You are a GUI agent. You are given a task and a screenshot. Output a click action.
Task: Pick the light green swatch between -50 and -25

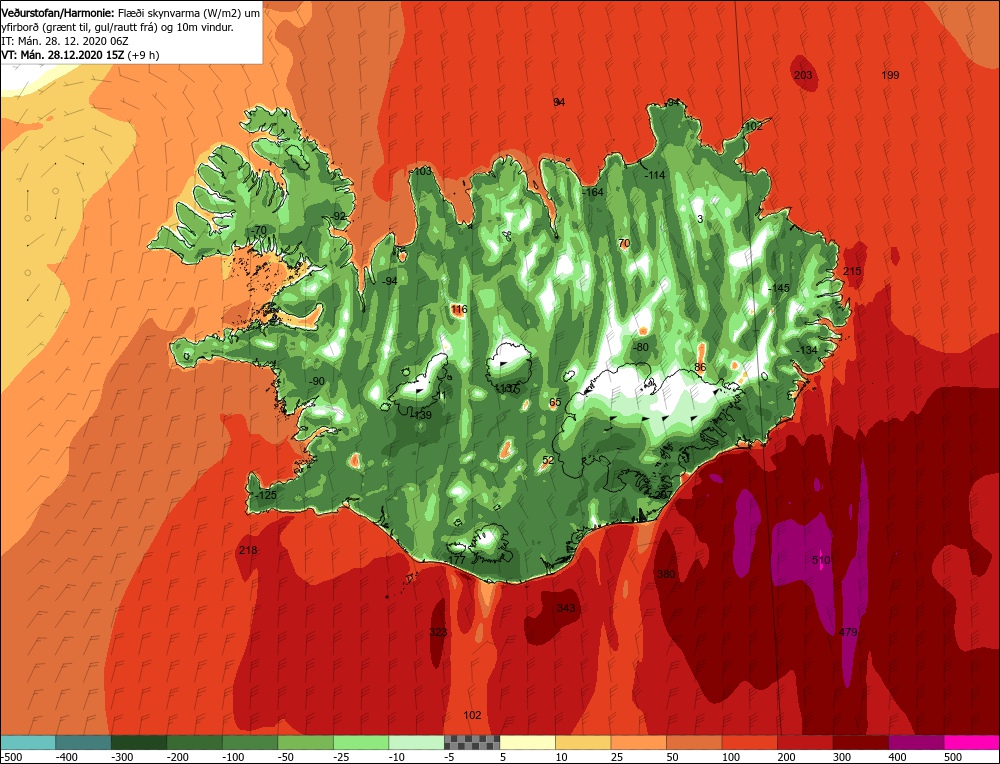tap(305, 742)
